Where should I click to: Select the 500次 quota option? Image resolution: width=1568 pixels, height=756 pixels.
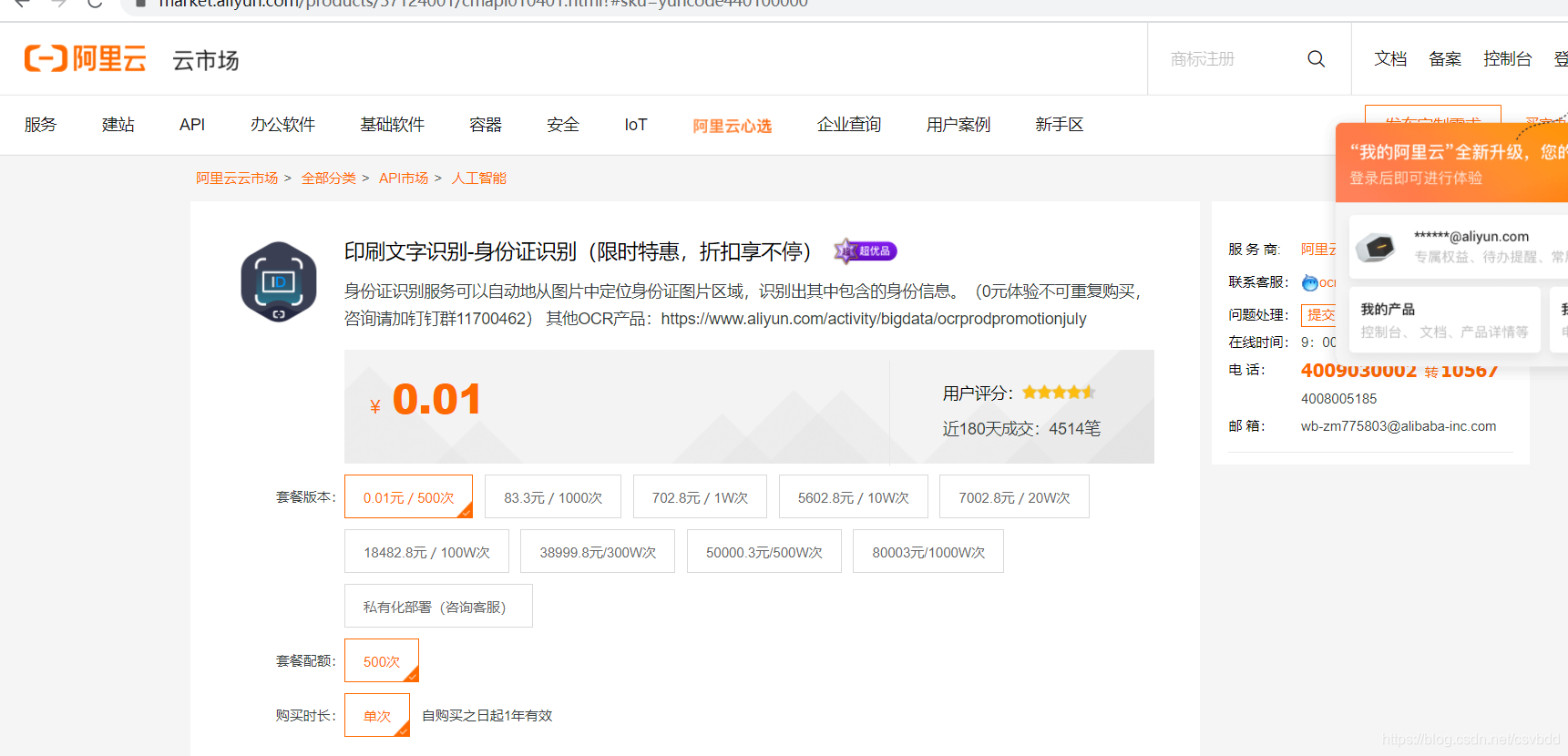point(382,660)
